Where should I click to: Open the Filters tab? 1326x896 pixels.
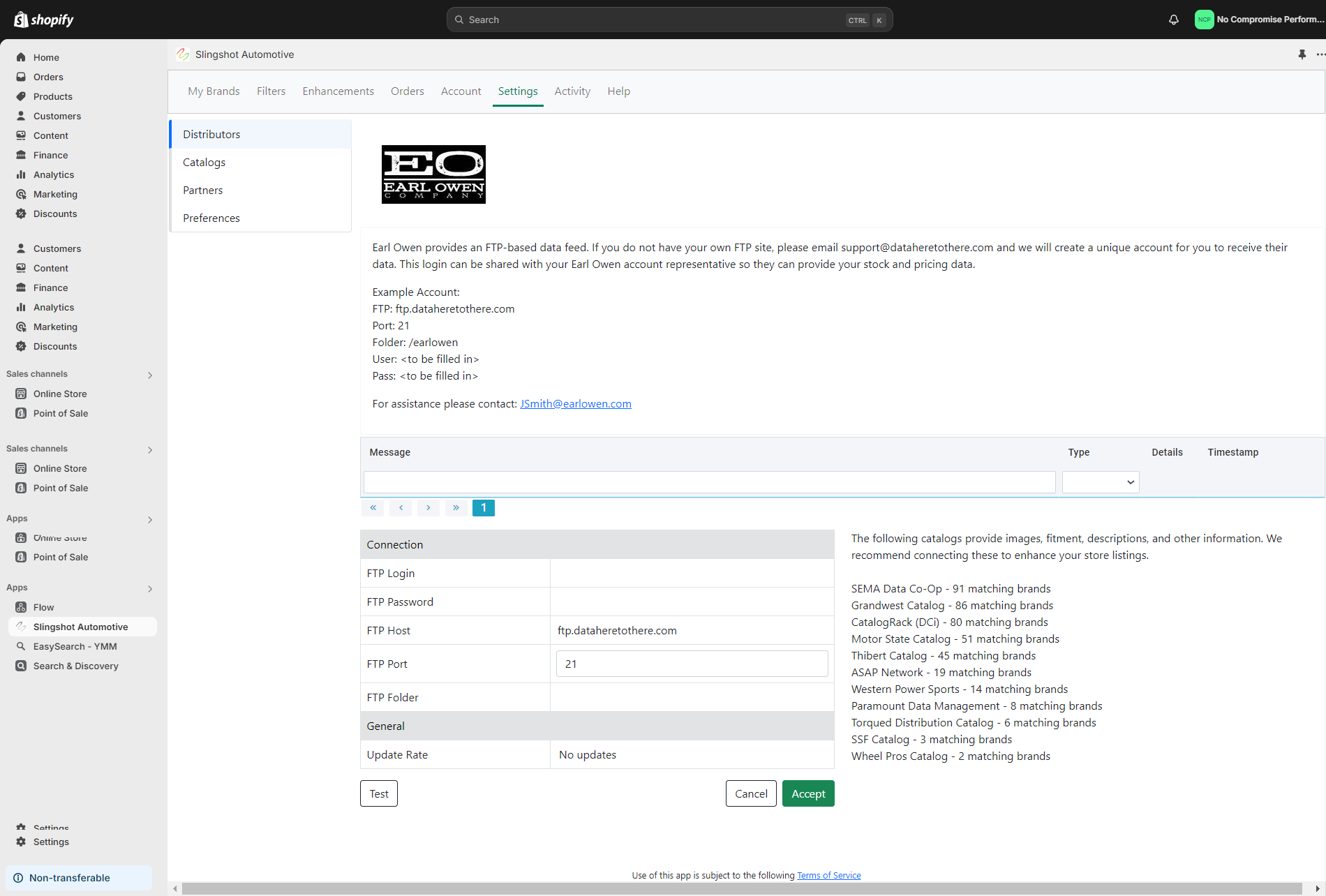point(271,91)
